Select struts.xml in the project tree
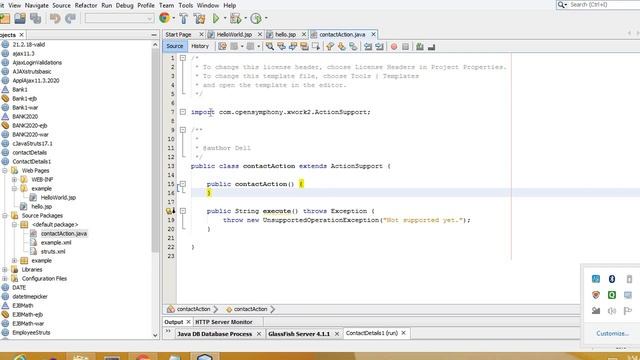This screenshot has height=360, width=640. point(53,251)
